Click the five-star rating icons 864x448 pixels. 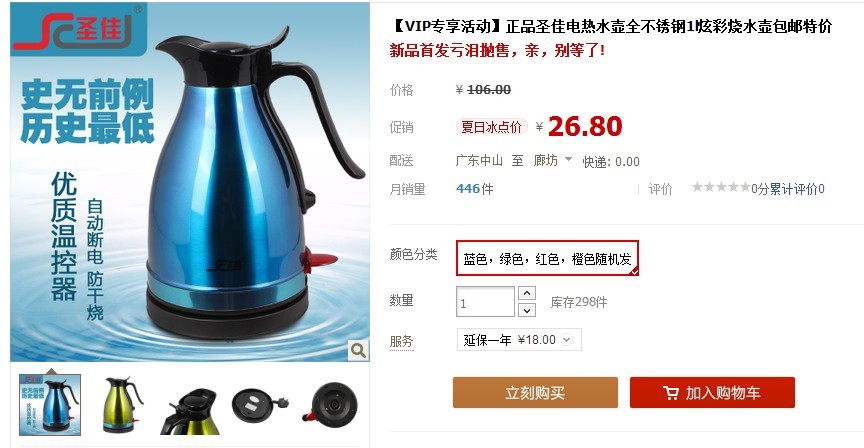click(721, 187)
